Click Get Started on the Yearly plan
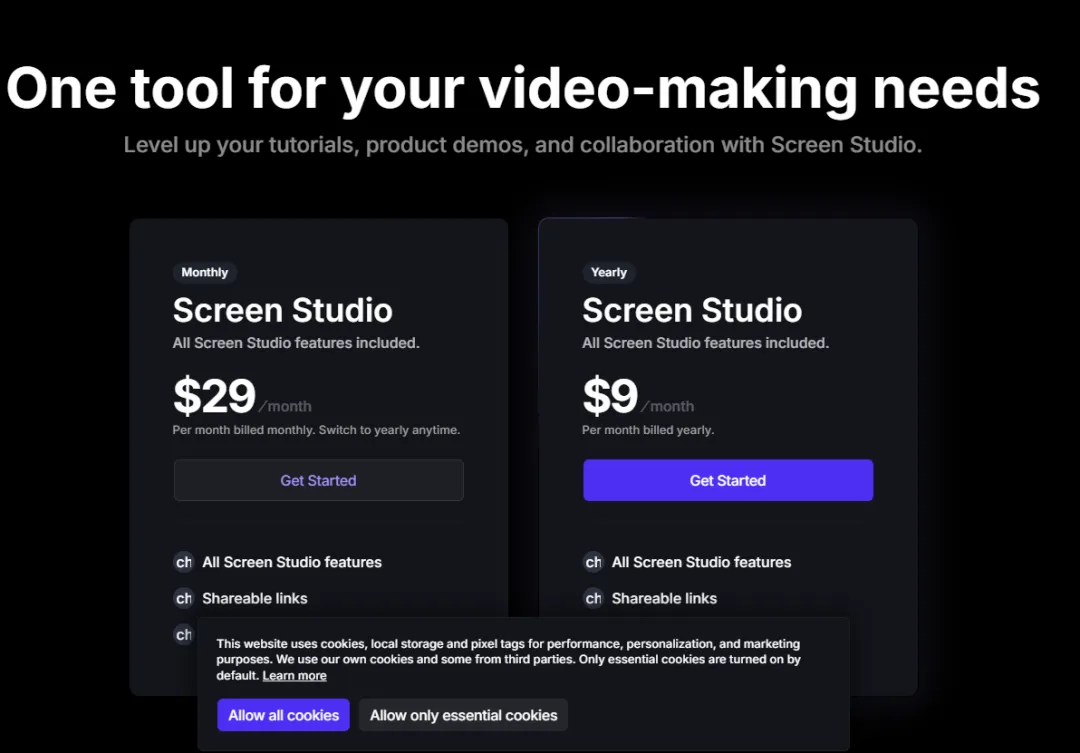 [x=728, y=480]
